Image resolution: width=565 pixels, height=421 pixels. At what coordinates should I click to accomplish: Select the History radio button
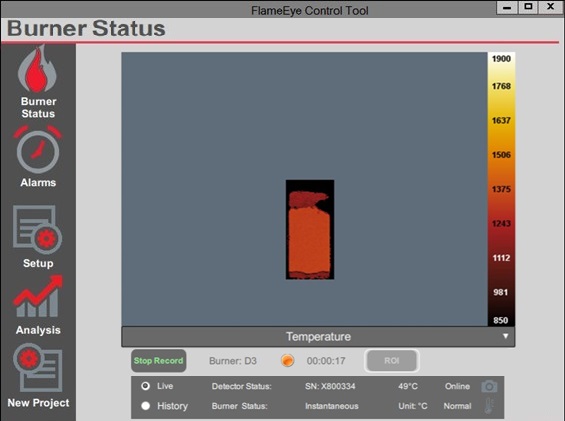146,406
